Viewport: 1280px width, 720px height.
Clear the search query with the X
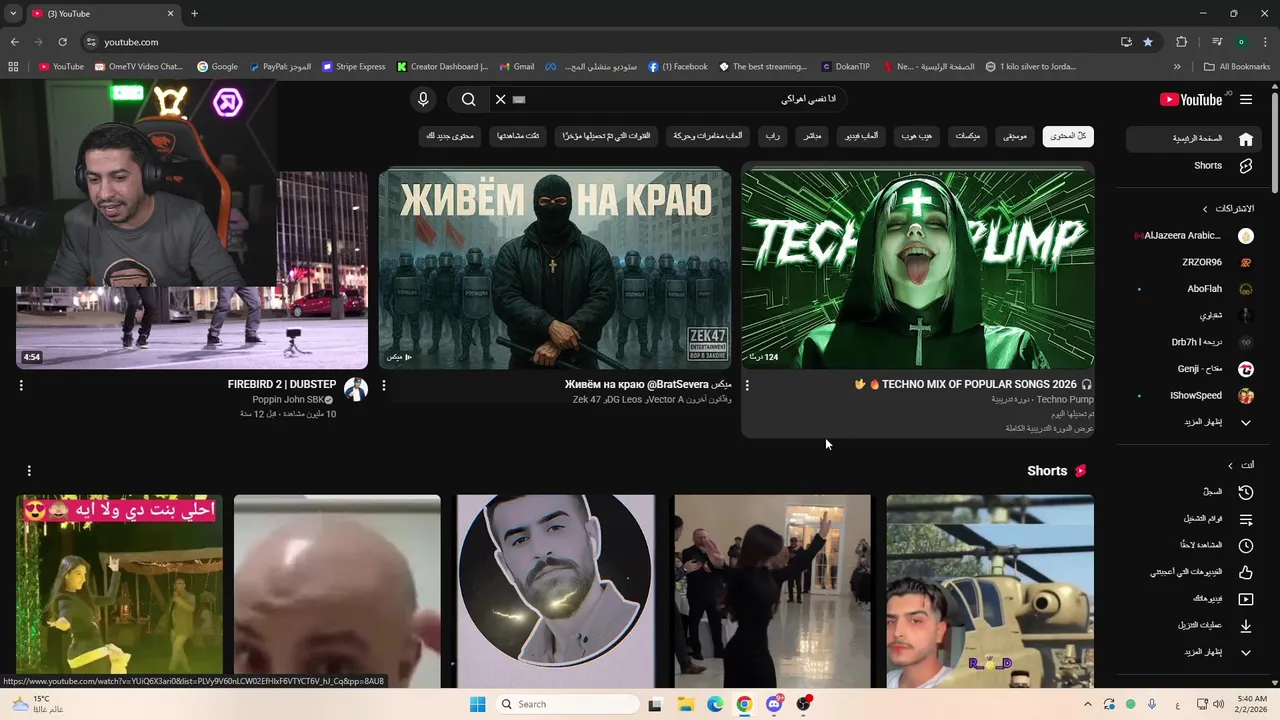(501, 99)
